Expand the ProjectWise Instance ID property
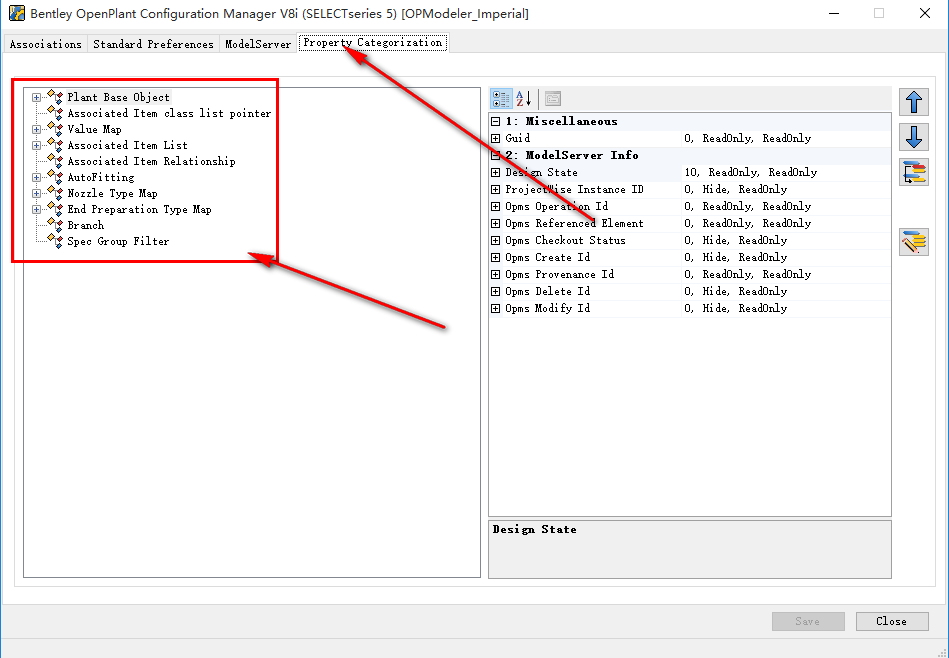Screen dimensions: 949x658 496,189
